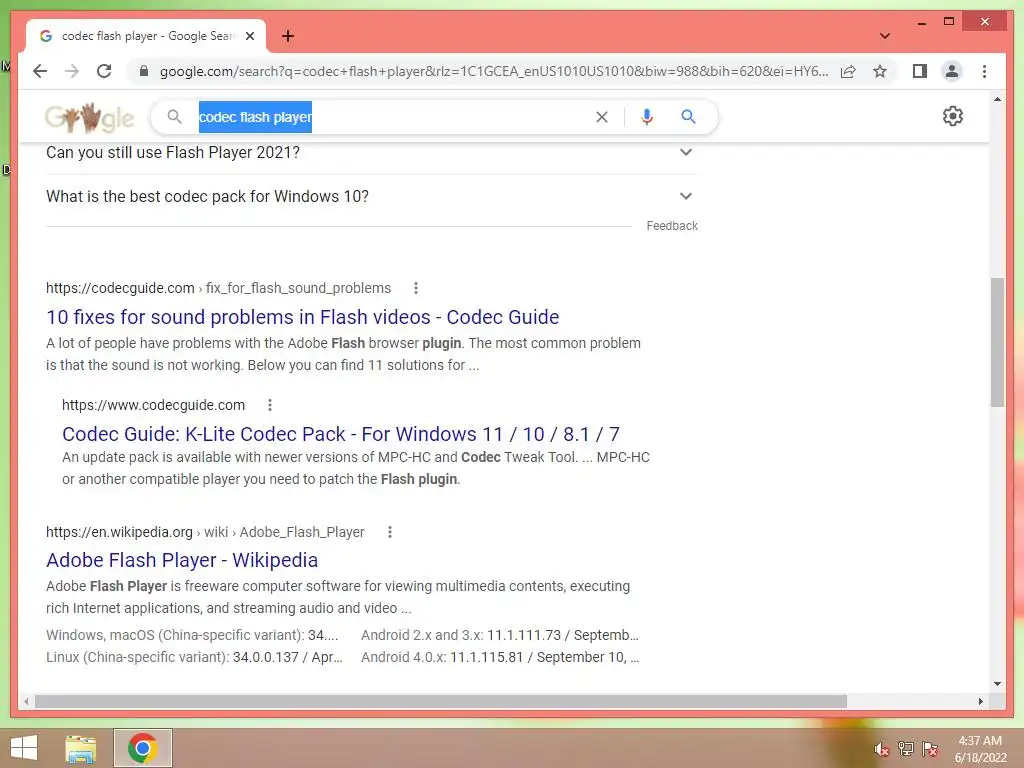
Task: Click the Google logo
Action: pos(90,118)
